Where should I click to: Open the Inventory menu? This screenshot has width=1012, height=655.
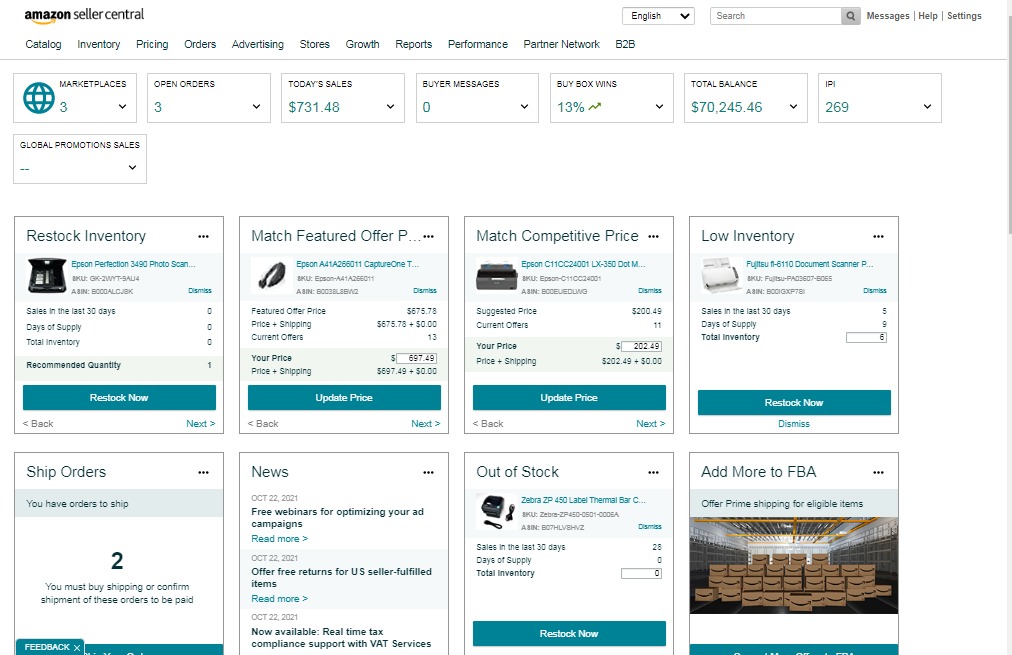99,44
